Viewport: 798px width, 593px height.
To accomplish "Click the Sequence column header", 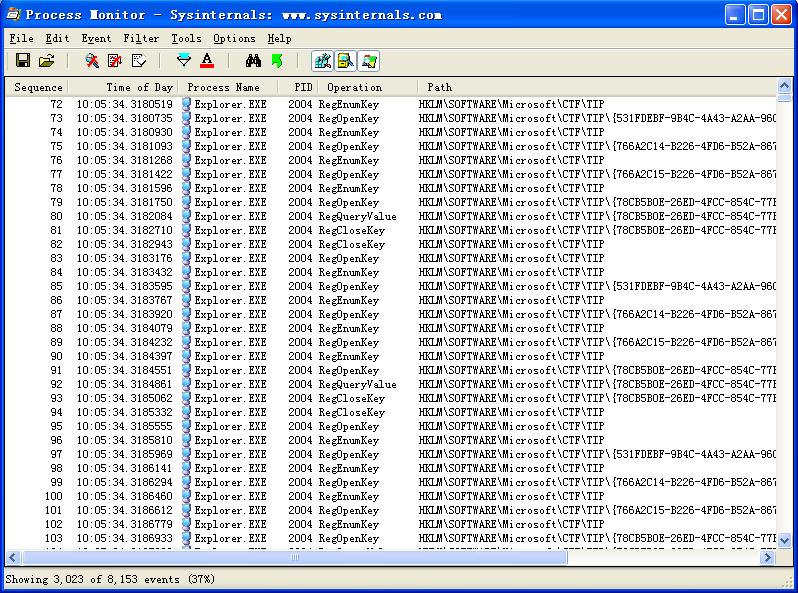I will (37, 88).
